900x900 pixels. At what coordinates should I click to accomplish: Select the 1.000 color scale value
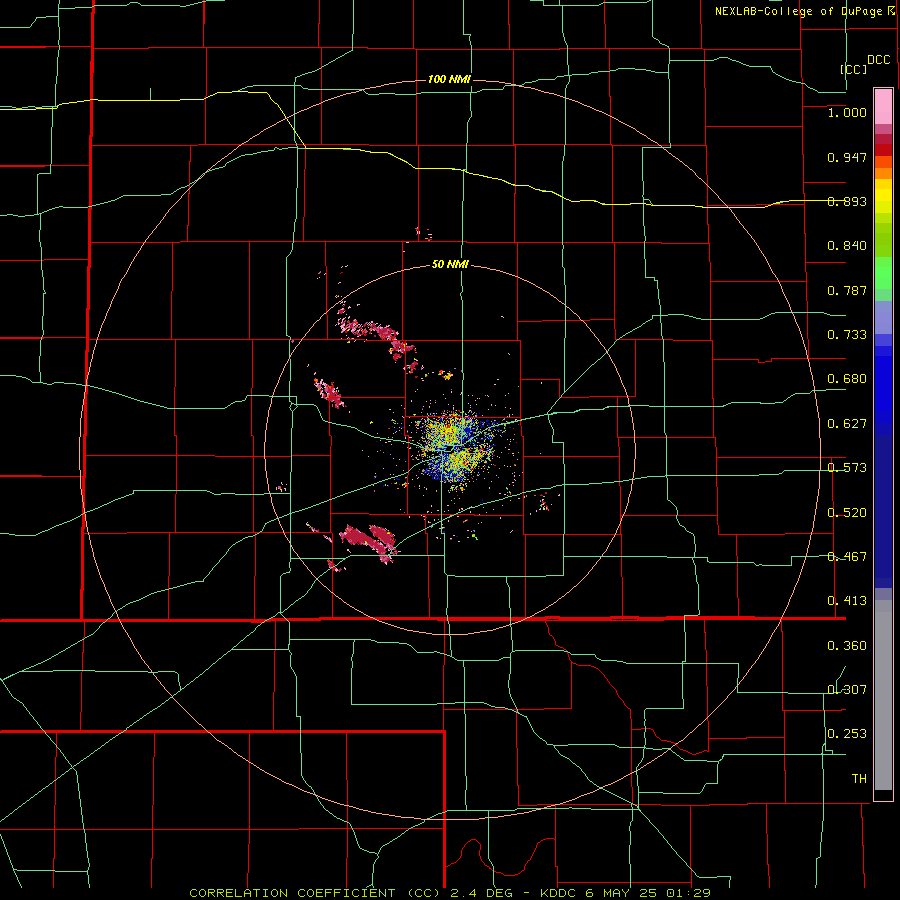click(x=847, y=113)
